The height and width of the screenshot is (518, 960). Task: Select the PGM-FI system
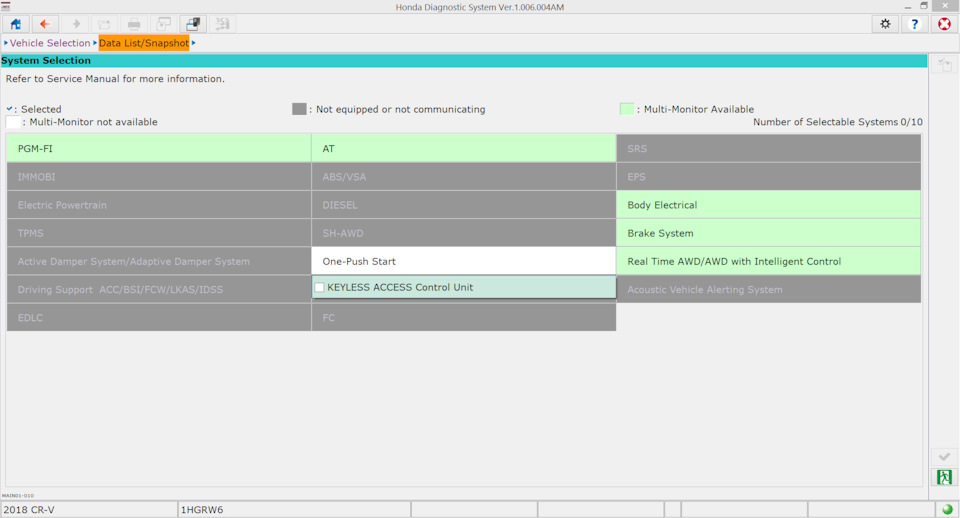(159, 148)
